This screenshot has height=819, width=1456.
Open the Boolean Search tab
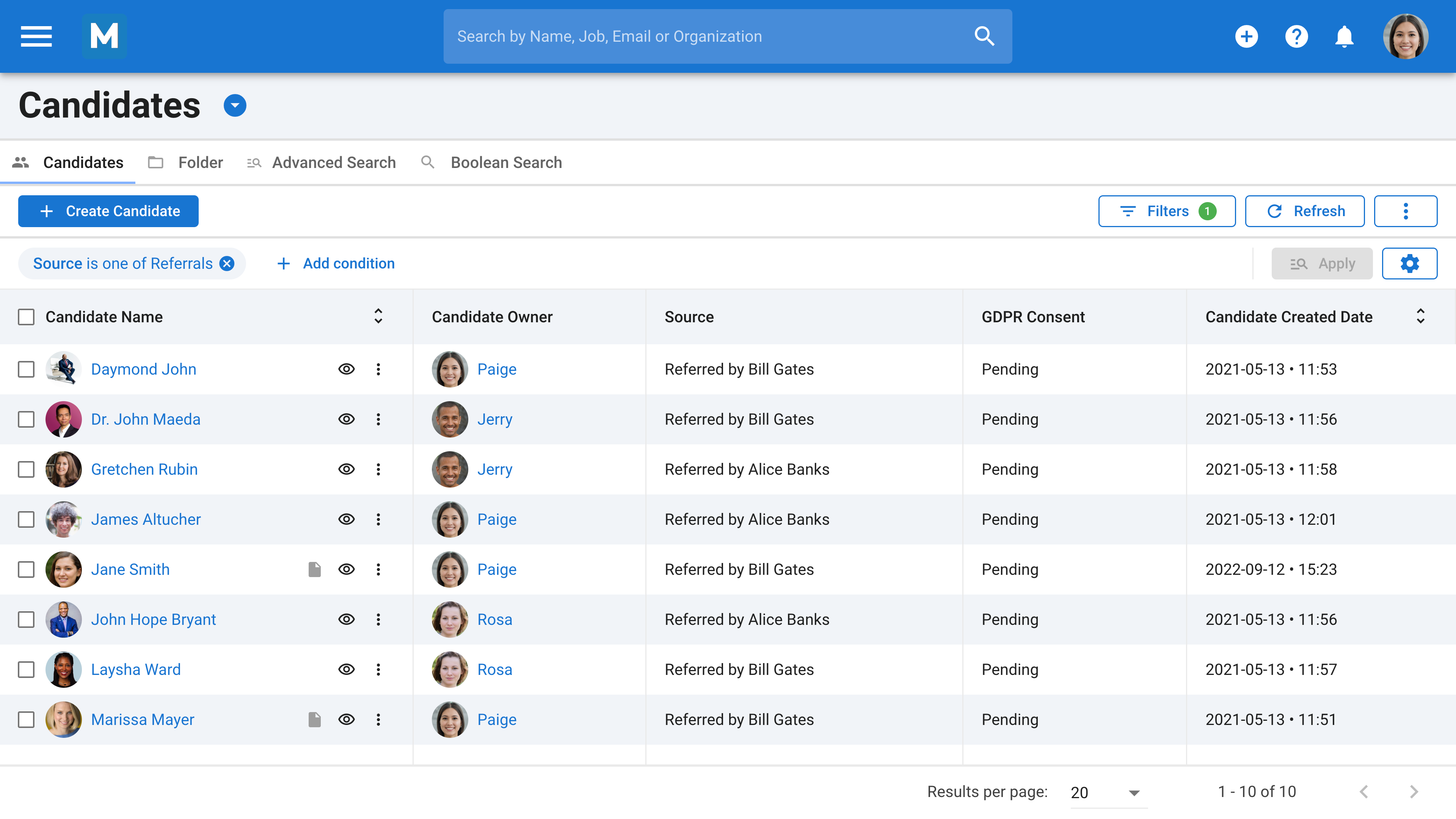[x=506, y=162]
